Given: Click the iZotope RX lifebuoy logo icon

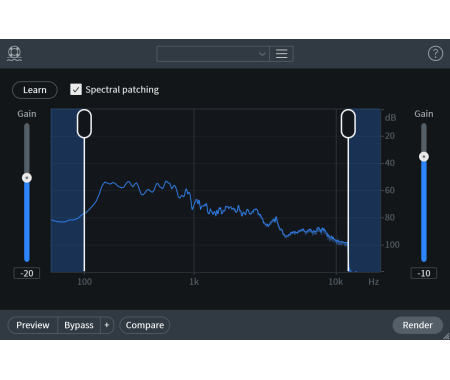Looking at the screenshot, I should click(14, 53).
